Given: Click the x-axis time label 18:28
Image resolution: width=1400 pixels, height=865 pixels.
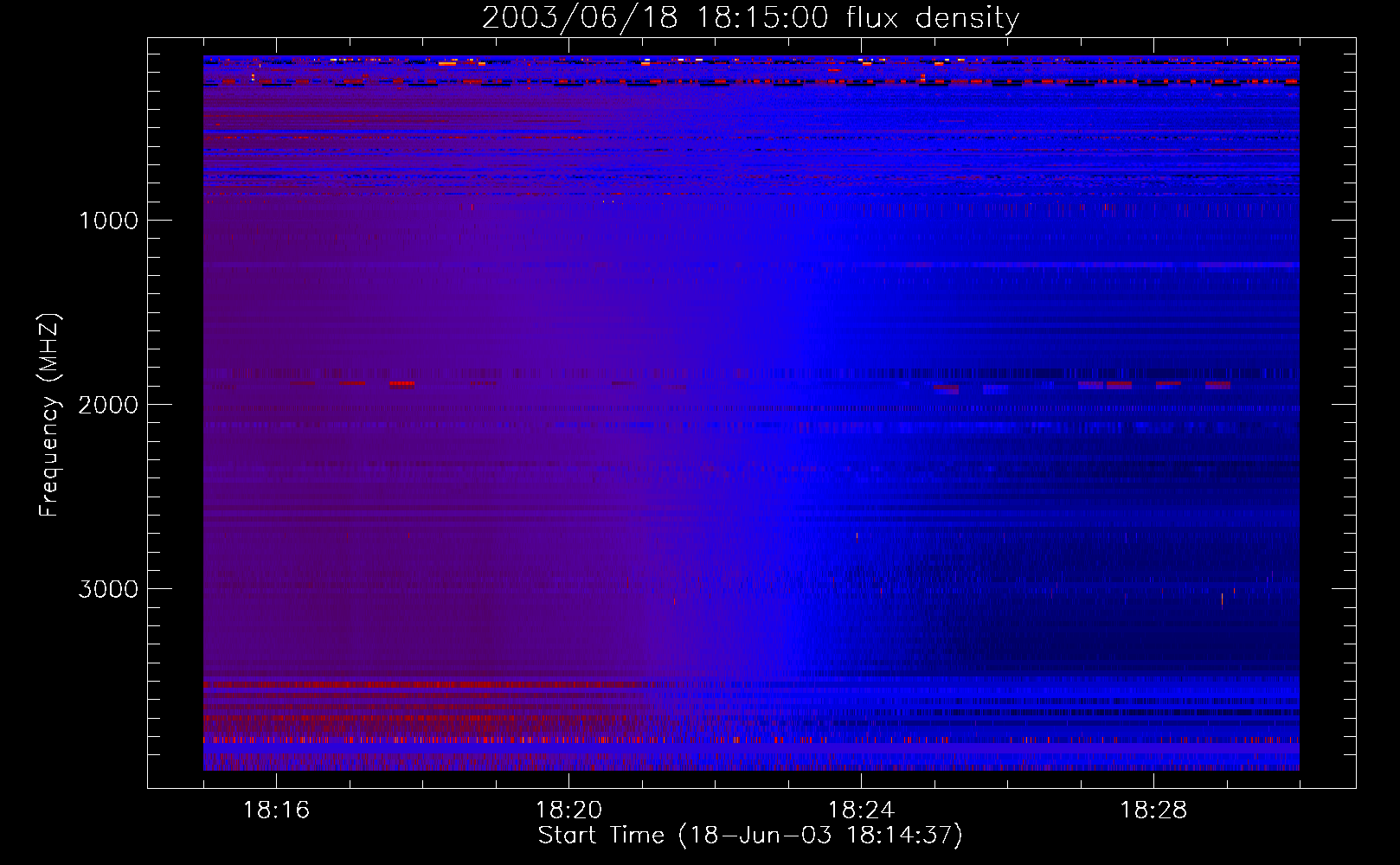Looking at the screenshot, I should pyautogui.click(x=1153, y=811).
